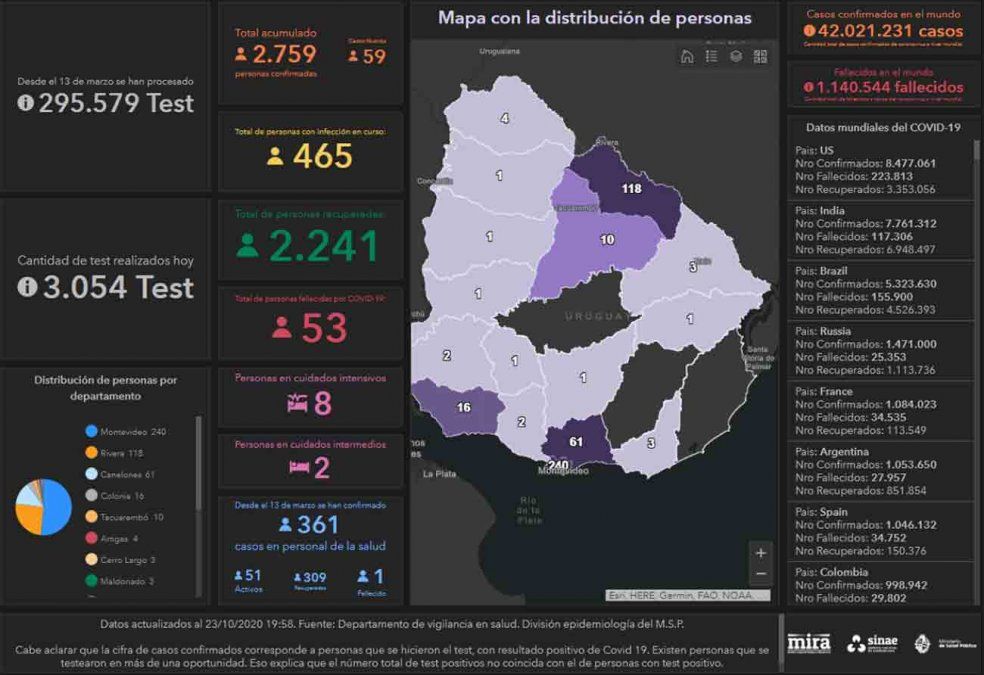Open the map legend list icon
This screenshot has width=984, height=675.
[712, 57]
